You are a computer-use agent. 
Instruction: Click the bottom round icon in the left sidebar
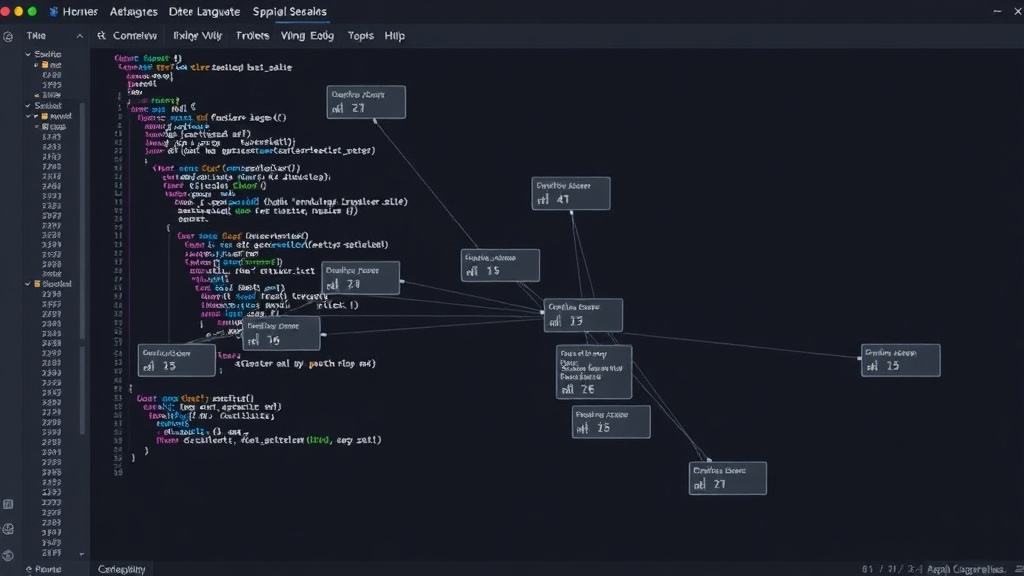(x=8, y=555)
